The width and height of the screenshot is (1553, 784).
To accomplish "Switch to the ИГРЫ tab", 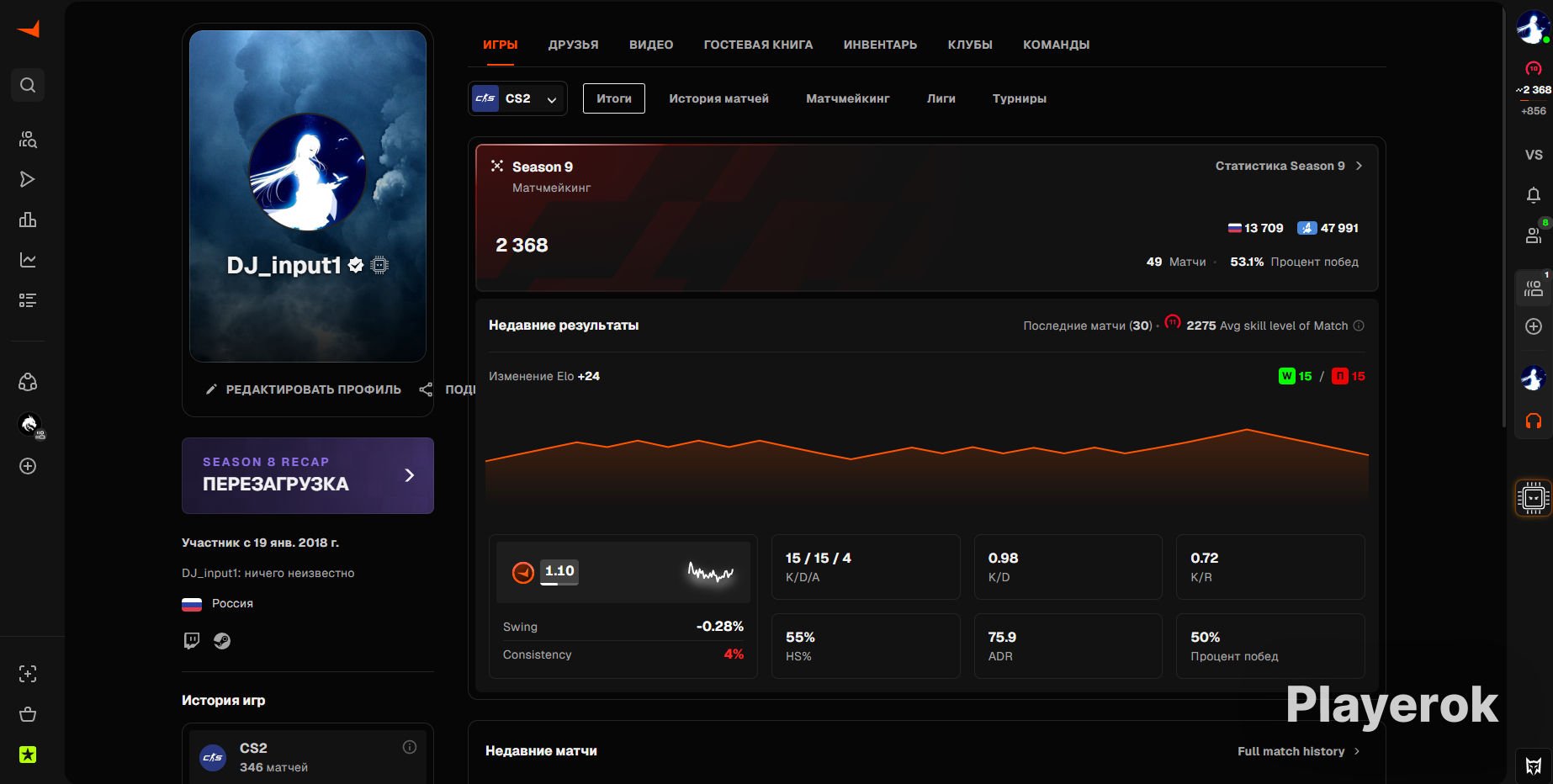I will (501, 45).
